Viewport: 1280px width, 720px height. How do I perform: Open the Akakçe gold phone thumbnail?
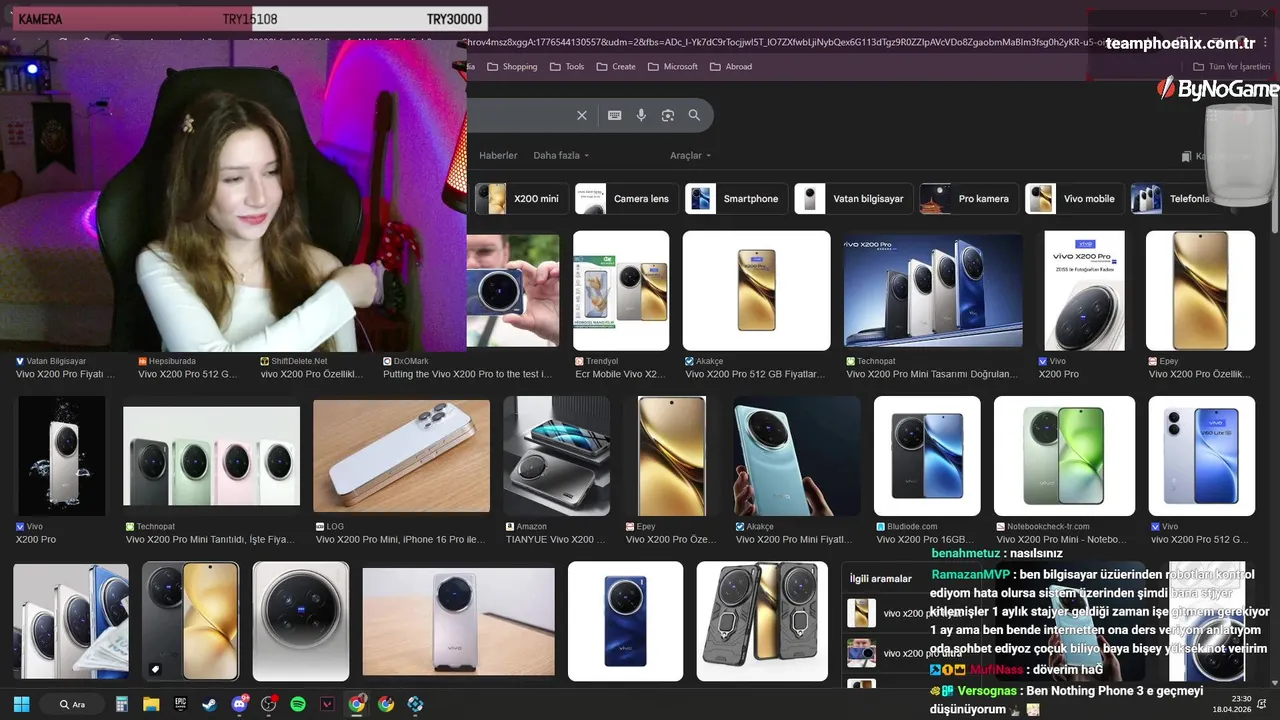tap(756, 291)
